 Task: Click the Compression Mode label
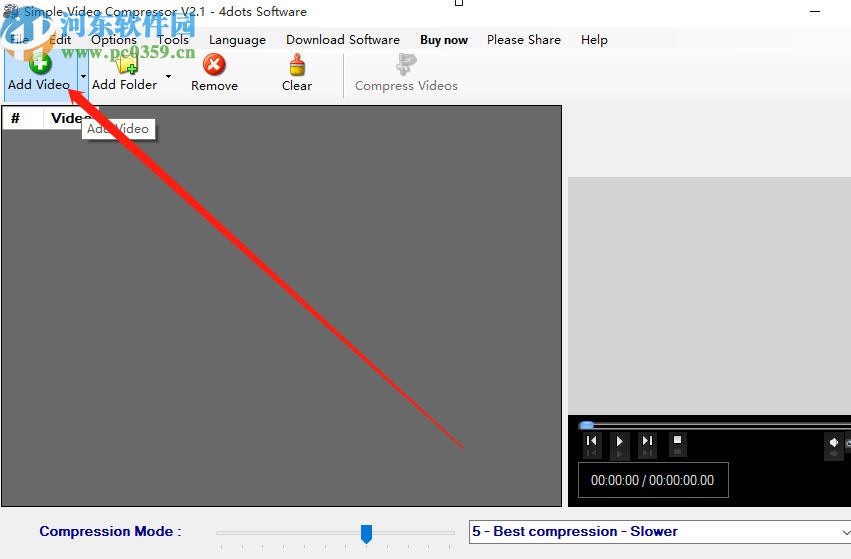pyautogui.click(x=110, y=531)
